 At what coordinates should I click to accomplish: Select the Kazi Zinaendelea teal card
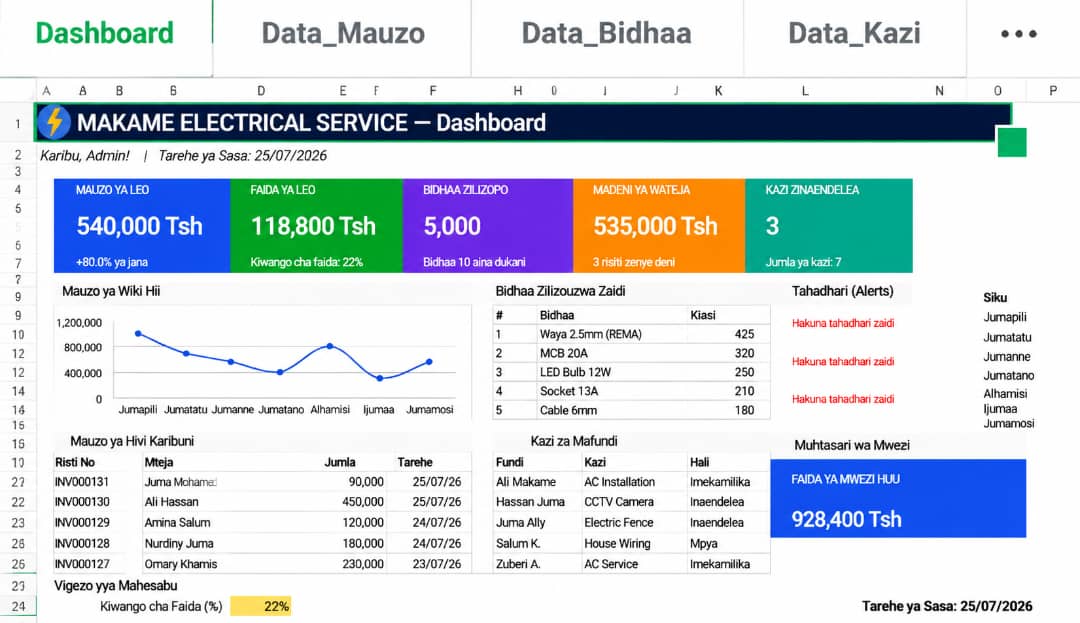(829, 226)
